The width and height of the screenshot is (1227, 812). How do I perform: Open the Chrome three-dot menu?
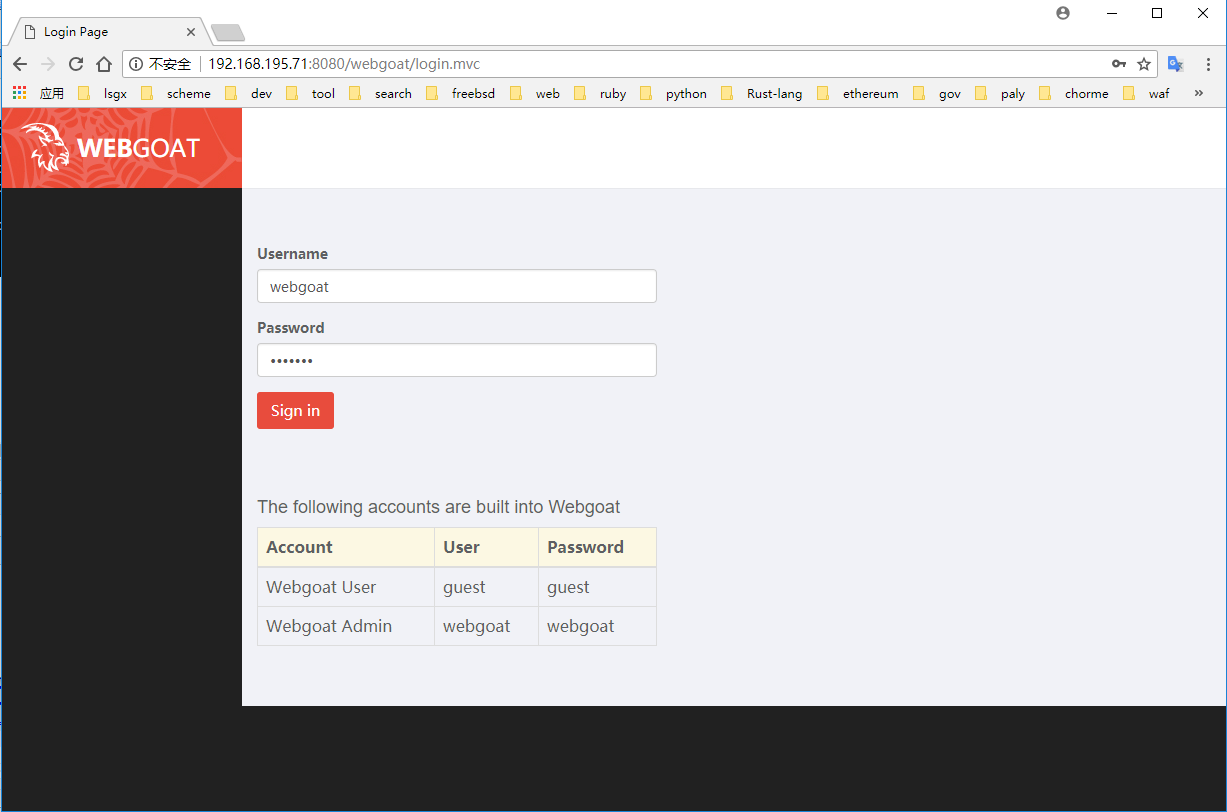pos(1208,64)
